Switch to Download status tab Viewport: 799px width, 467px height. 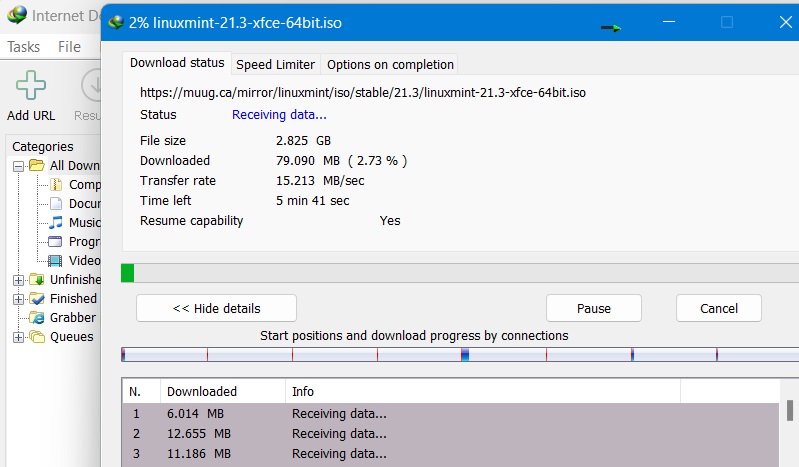point(177,63)
